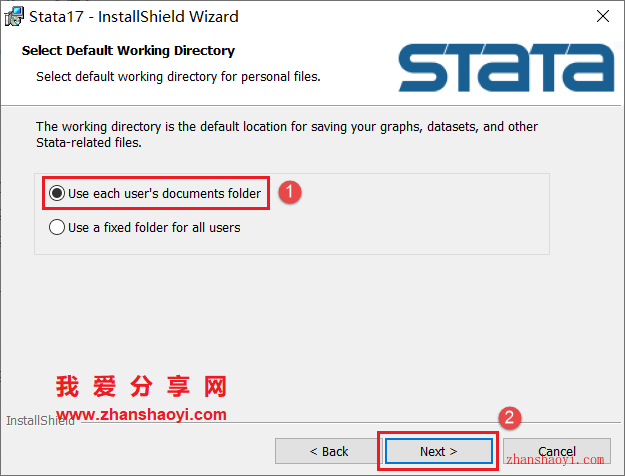Screen dimensions: 625x476
Task: Click the 'Select Default Working Directory' heading
Action: (128, 51)
